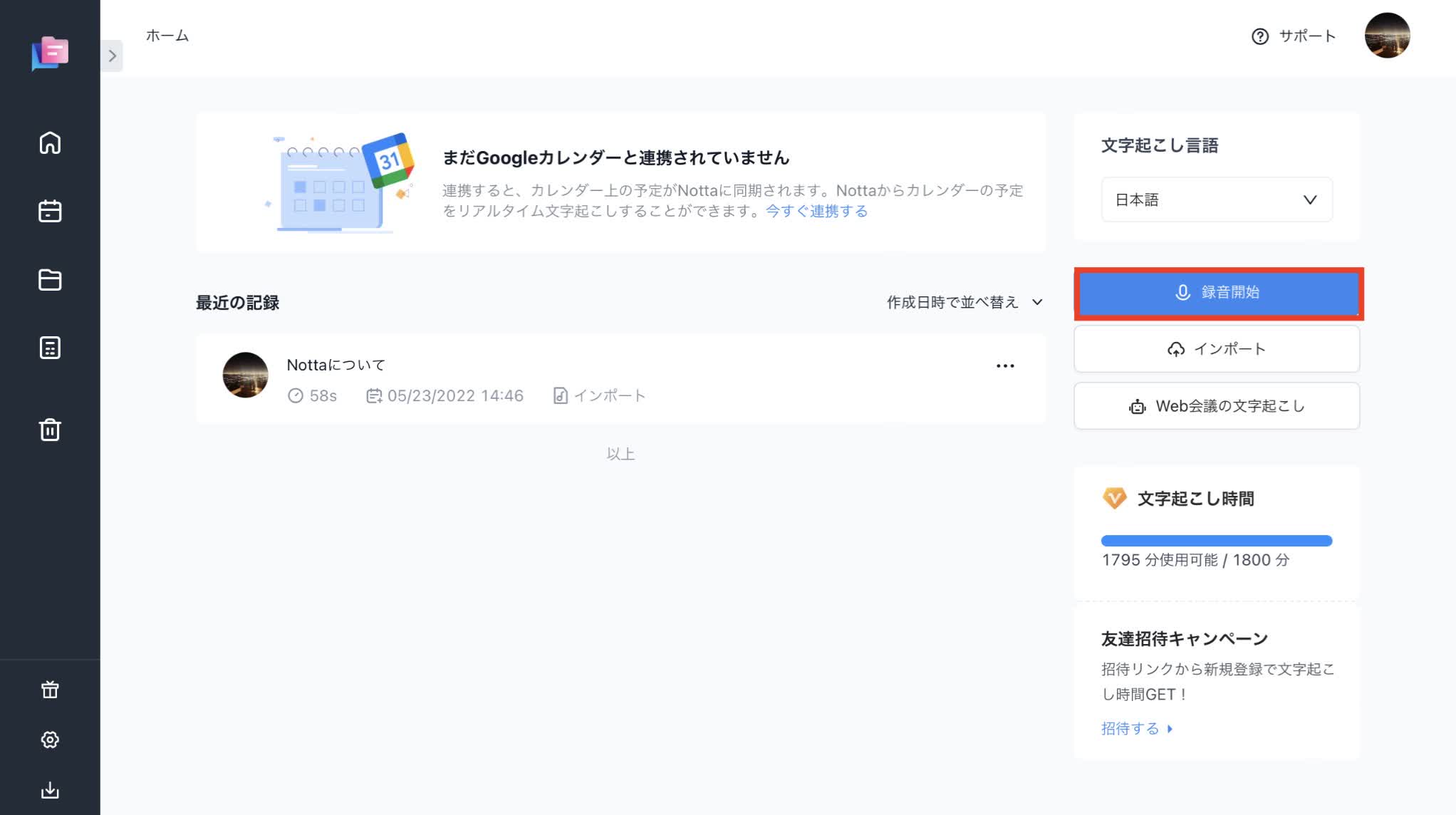Viewport: 1456px width, 815px height.
Task: Click the transcription time progress bar
Action: 1217,540
